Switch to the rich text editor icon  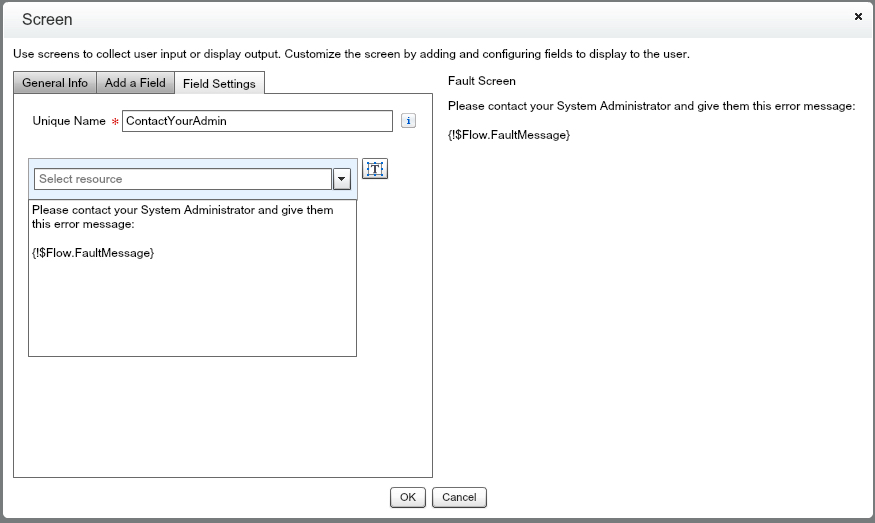coord(375,169)
